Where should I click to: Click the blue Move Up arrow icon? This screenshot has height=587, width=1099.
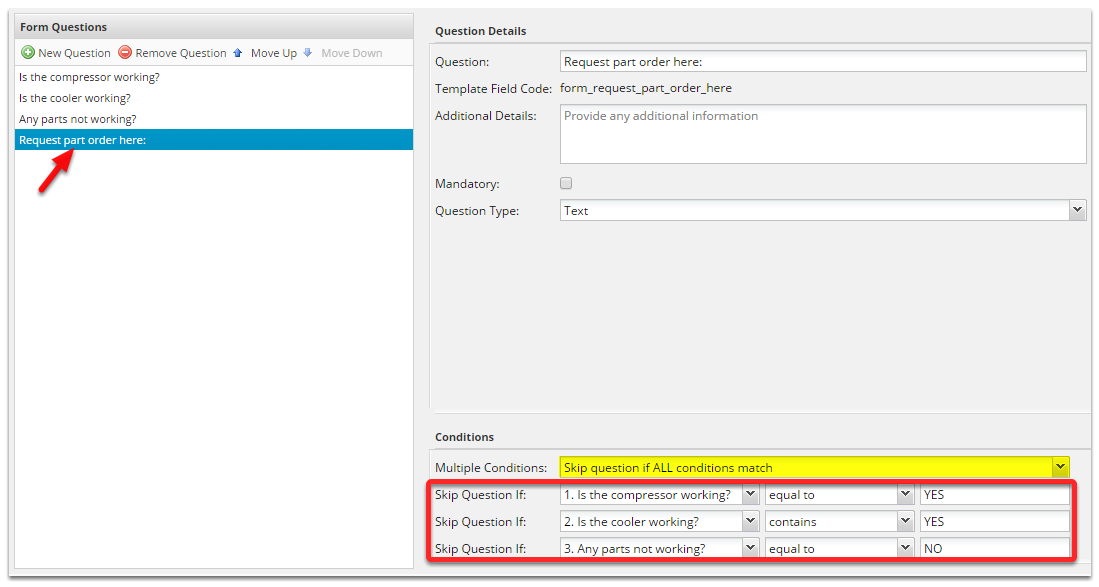(238, 52)
